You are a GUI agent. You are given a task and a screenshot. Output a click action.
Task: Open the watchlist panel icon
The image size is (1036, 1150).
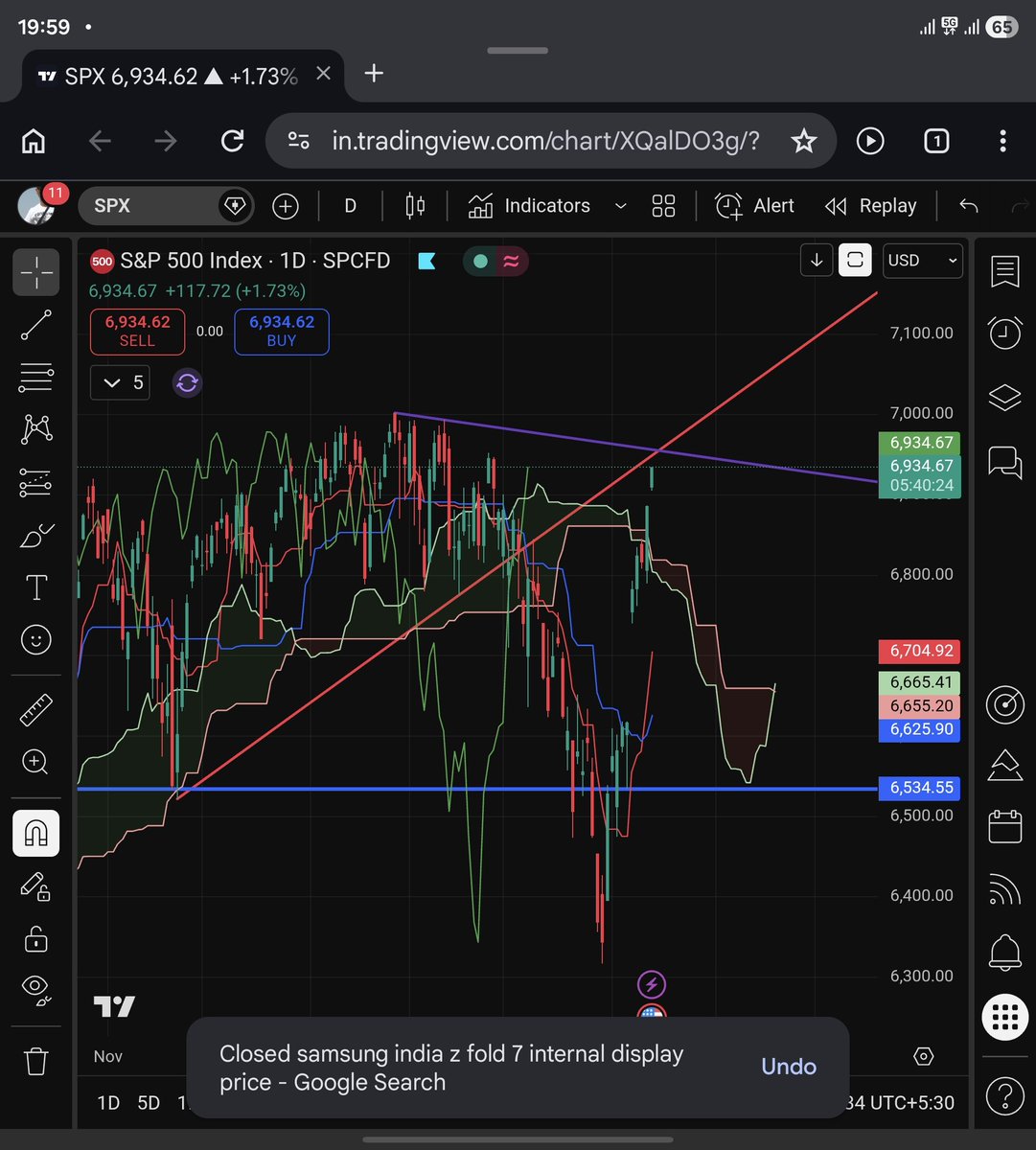click(x=1004, y=272)
